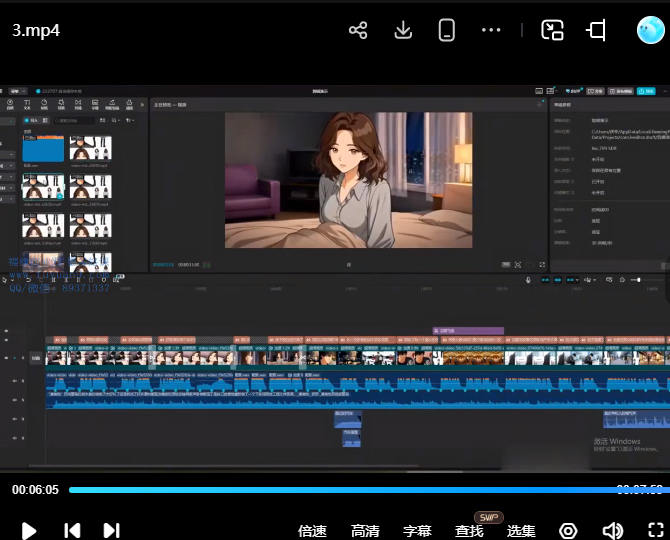Toggle the main track magnet
Screen dimensions: 670x540
coord(545,280)
